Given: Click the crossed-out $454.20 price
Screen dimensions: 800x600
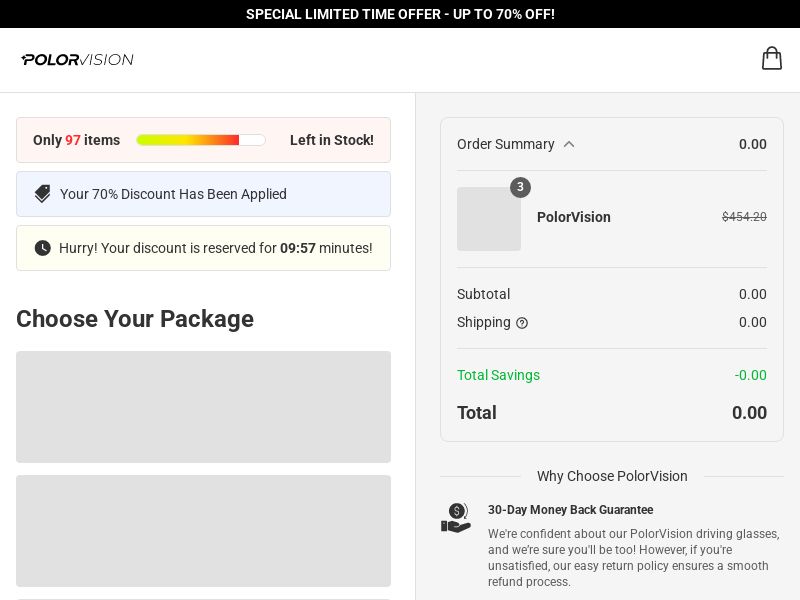Looking at the screenshot, I should coord(744,217).
